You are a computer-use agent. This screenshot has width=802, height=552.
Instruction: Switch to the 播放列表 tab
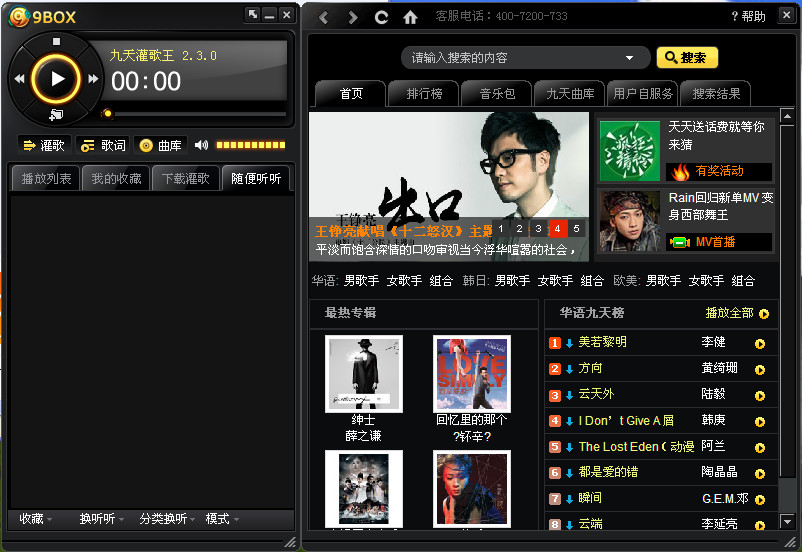46,179
